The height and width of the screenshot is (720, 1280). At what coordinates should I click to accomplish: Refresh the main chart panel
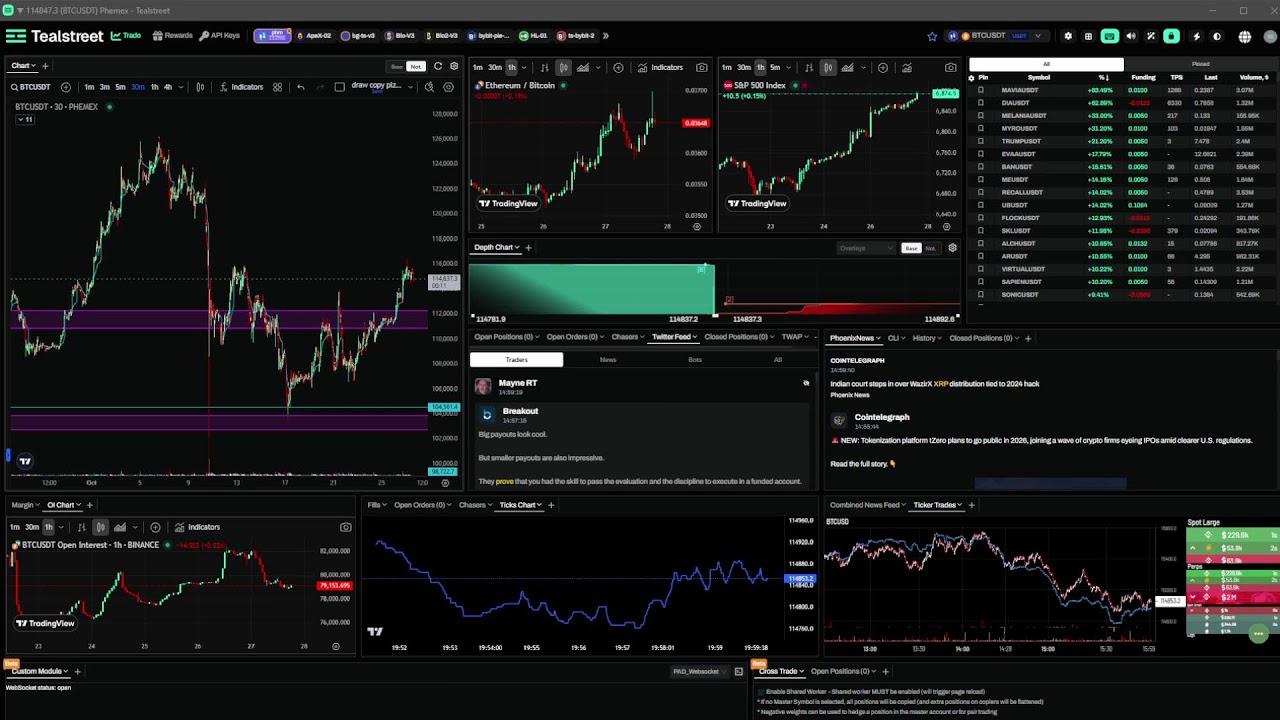click(x=437, y=66)
